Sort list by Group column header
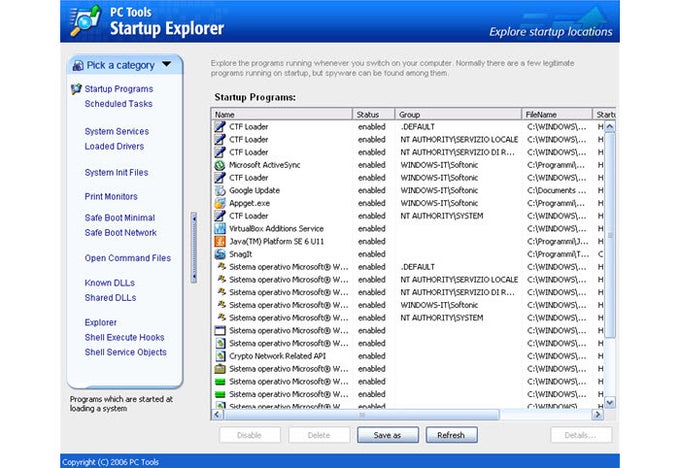Viewport: 680px width, 468px height. [x=458, y=115]
